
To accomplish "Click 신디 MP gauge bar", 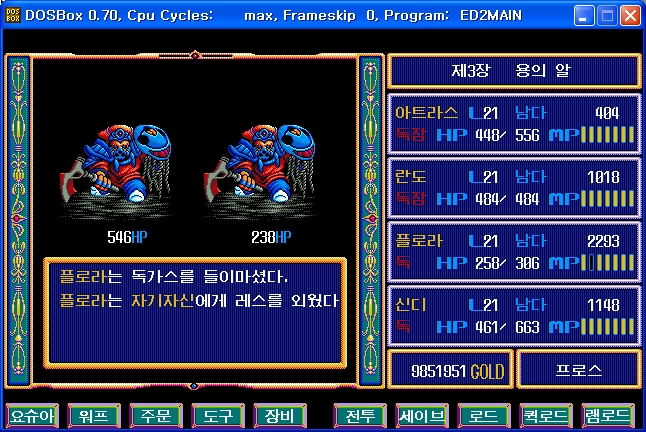I will click(x=608, y=327).
